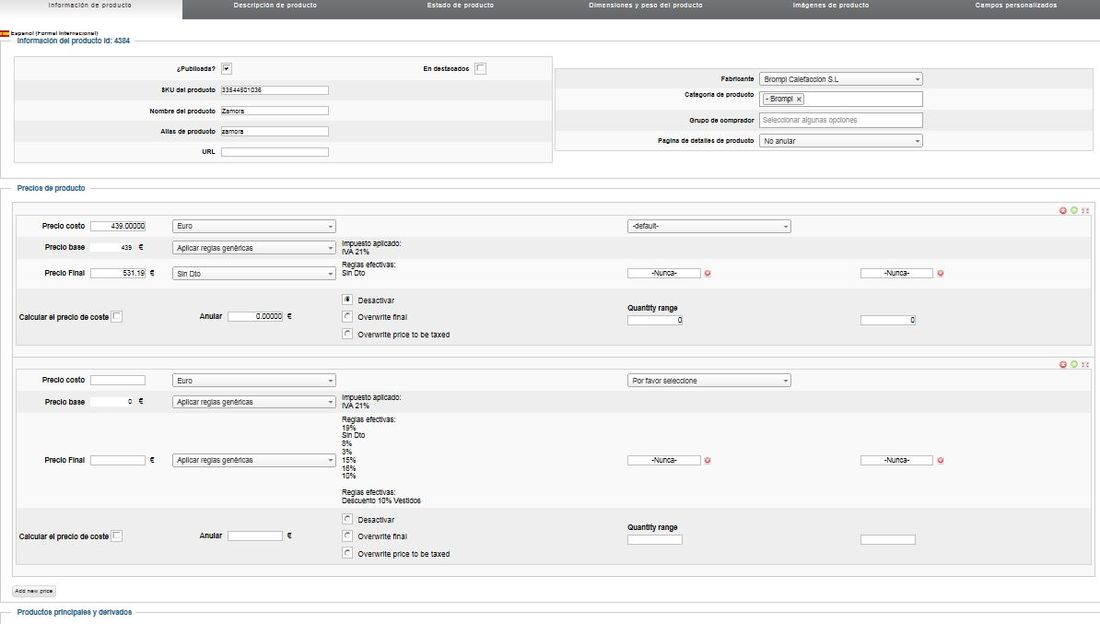Open Dimensiones y peso del producto tab
This screenshot has height=624, width=1100.
(645, 6)
